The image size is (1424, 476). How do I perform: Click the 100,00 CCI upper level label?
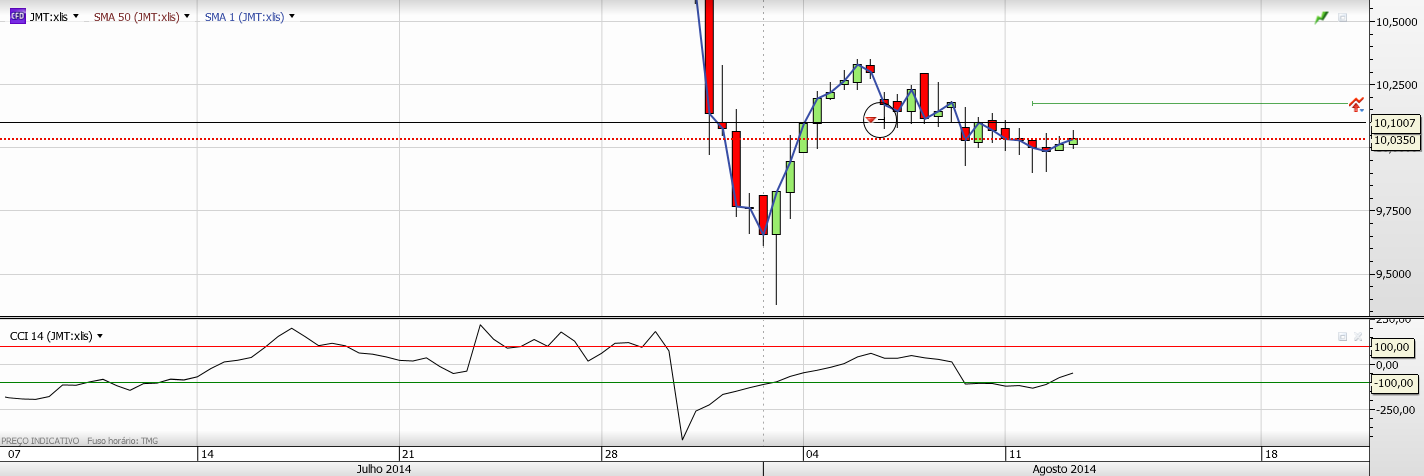[1391, 347]
